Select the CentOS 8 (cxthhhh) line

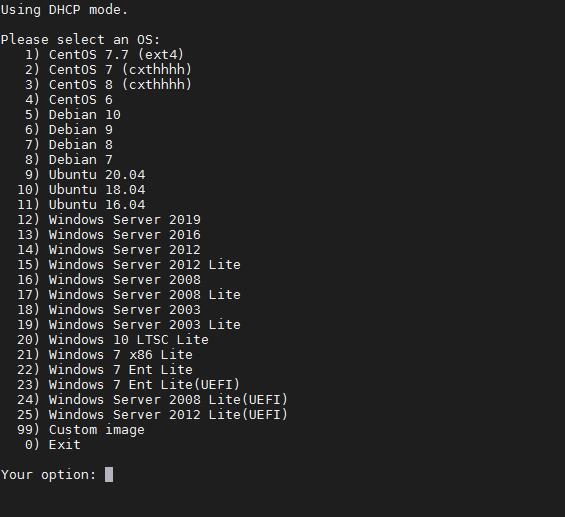(108, 85)
